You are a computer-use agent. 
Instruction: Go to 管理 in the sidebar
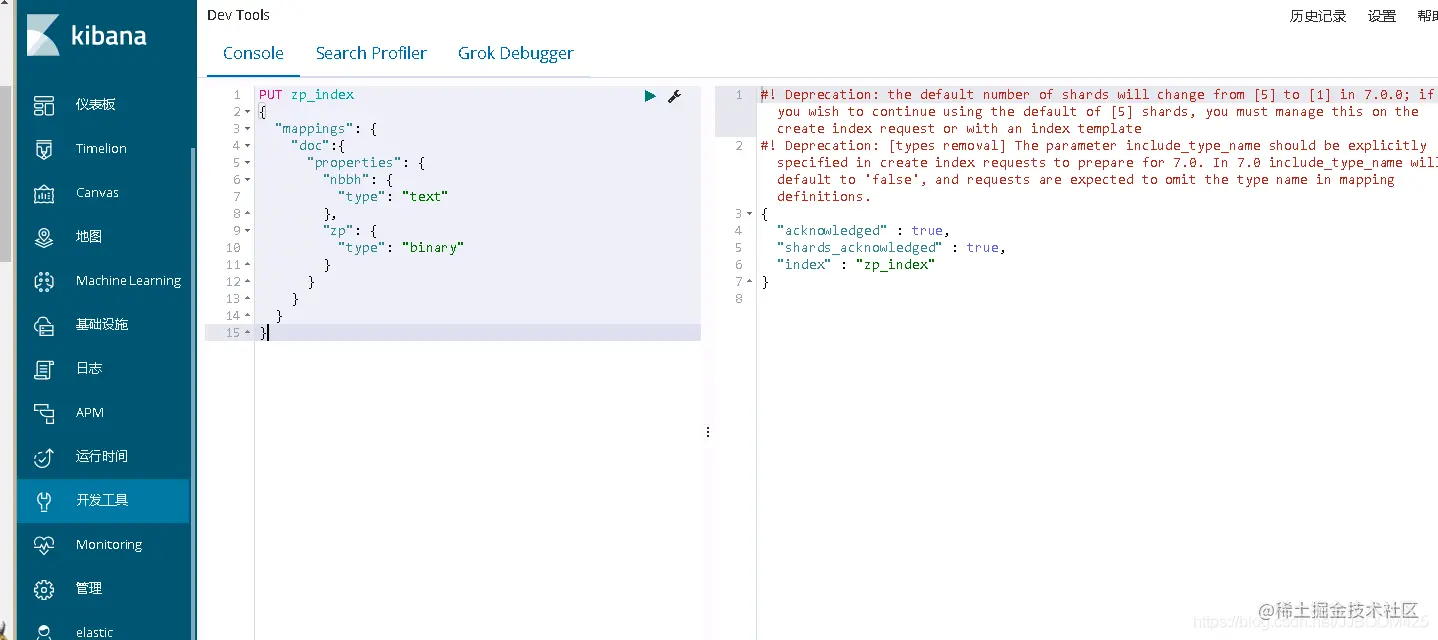click(x=89, y=589)
